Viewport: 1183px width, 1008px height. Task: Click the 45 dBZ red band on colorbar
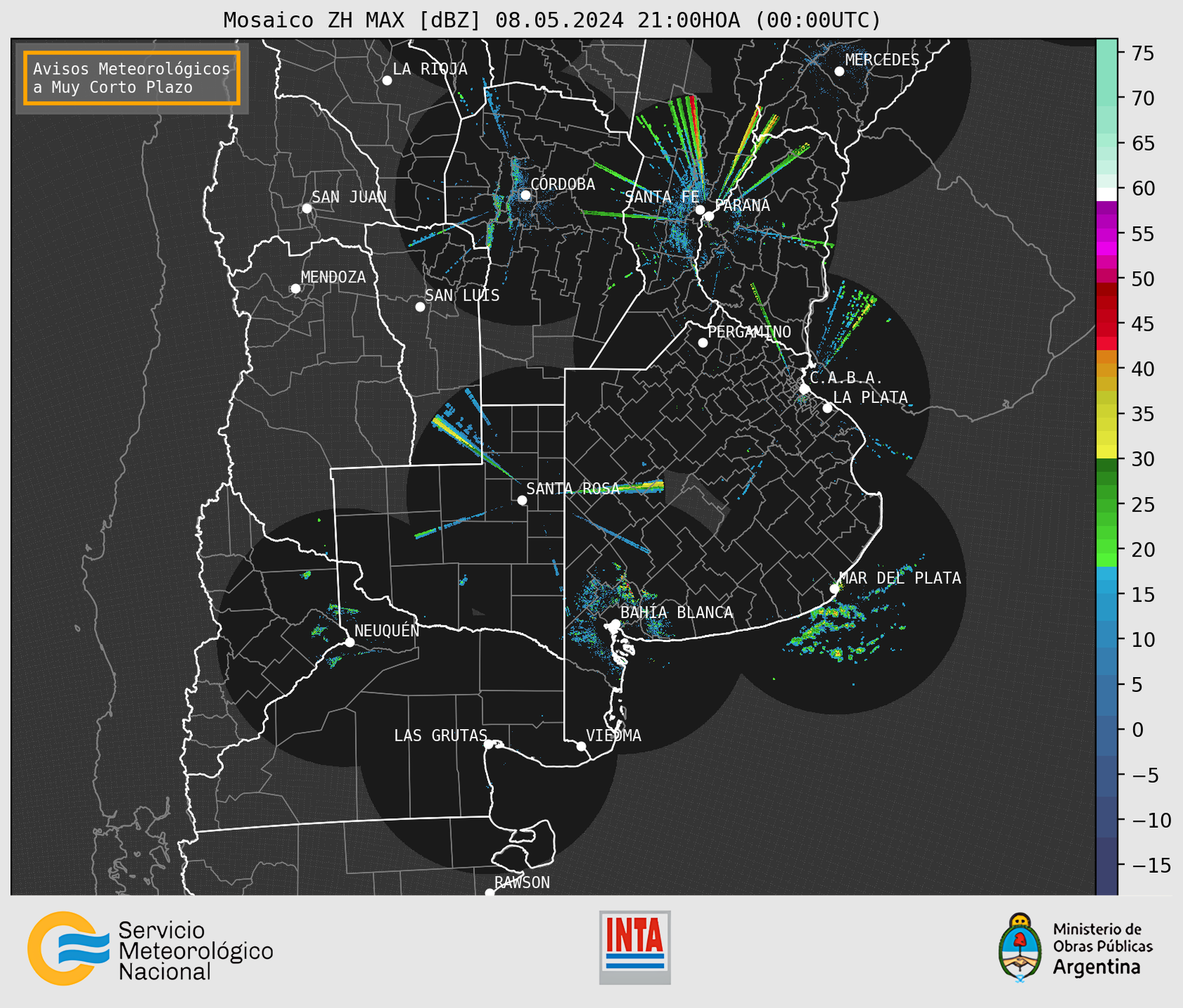tap(1107, 324)
